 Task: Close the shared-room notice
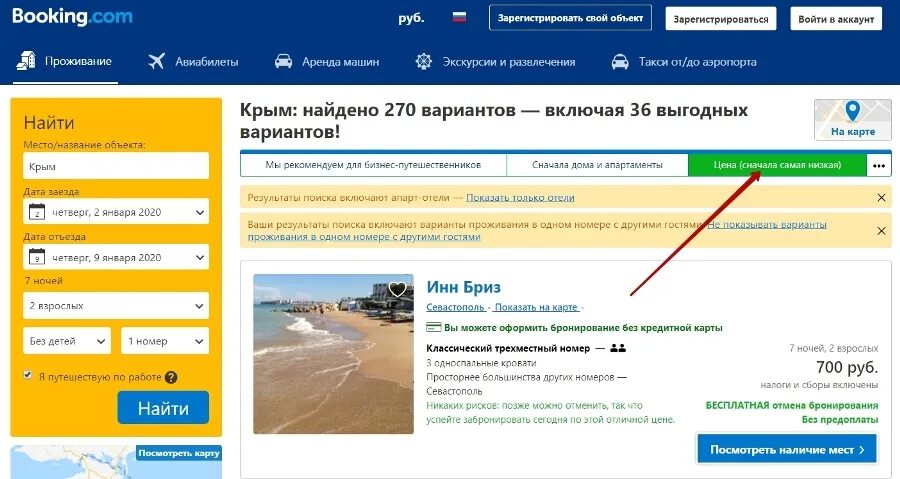point(881,231)
